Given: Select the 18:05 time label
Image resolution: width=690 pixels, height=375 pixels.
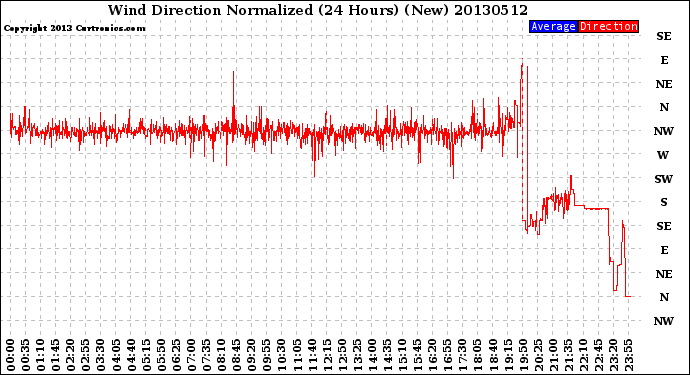Looking at the screenshot, I should 478,355.
